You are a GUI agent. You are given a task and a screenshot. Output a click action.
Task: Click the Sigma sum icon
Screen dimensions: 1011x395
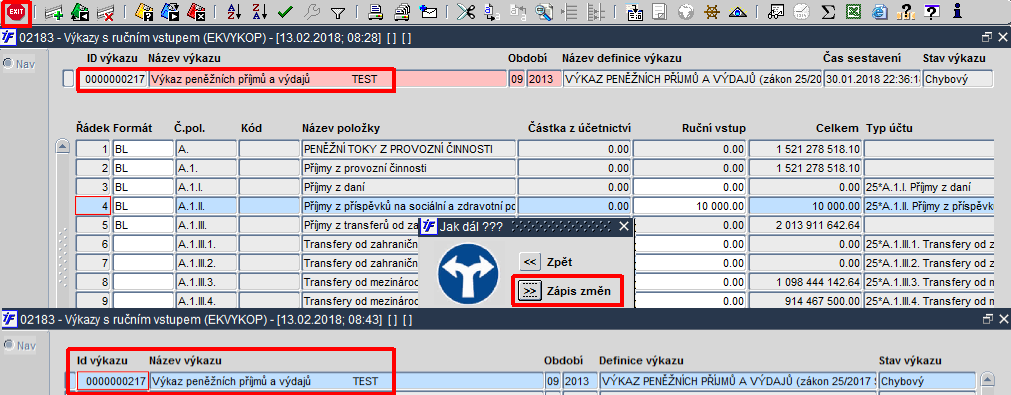(x=830, y=12)
